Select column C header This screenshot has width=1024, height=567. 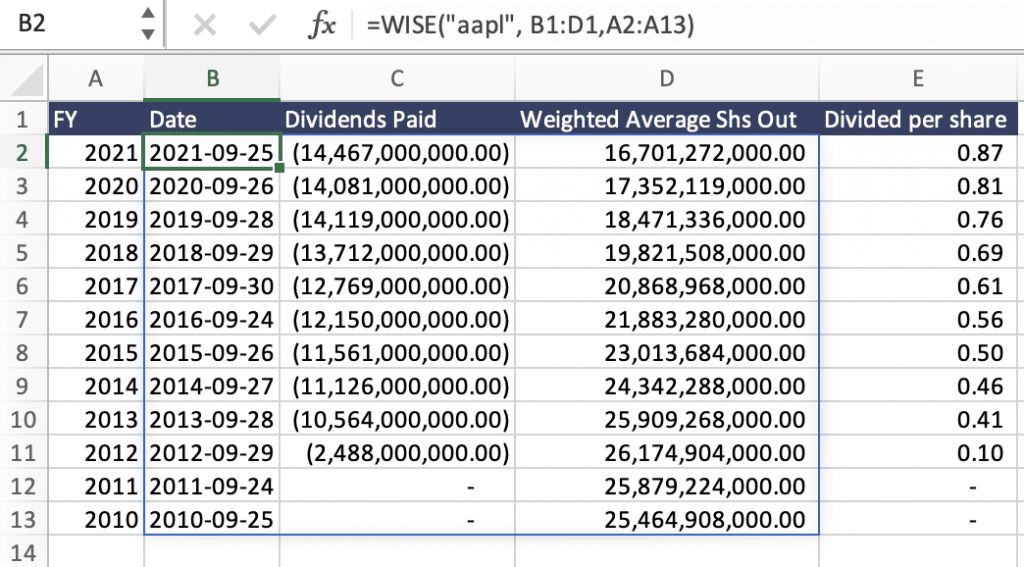[397, 80]
